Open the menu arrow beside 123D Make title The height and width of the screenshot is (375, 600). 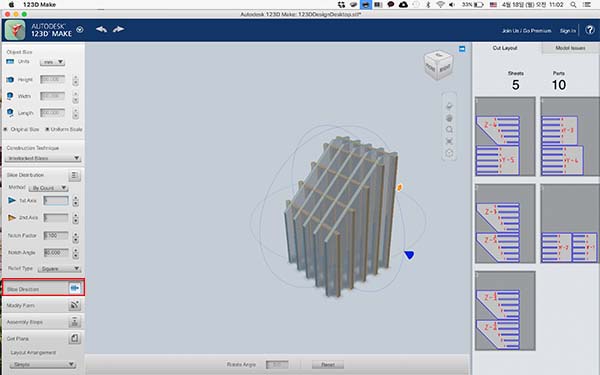[x=80, y=29]
